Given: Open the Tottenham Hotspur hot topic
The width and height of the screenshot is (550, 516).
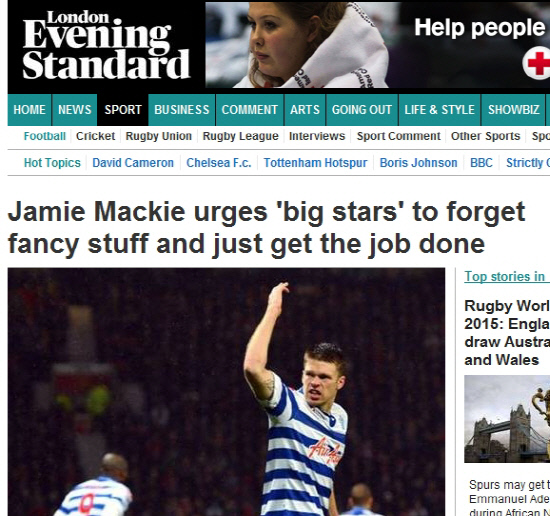Looking at the screenshot, I should tap(315, 163).
